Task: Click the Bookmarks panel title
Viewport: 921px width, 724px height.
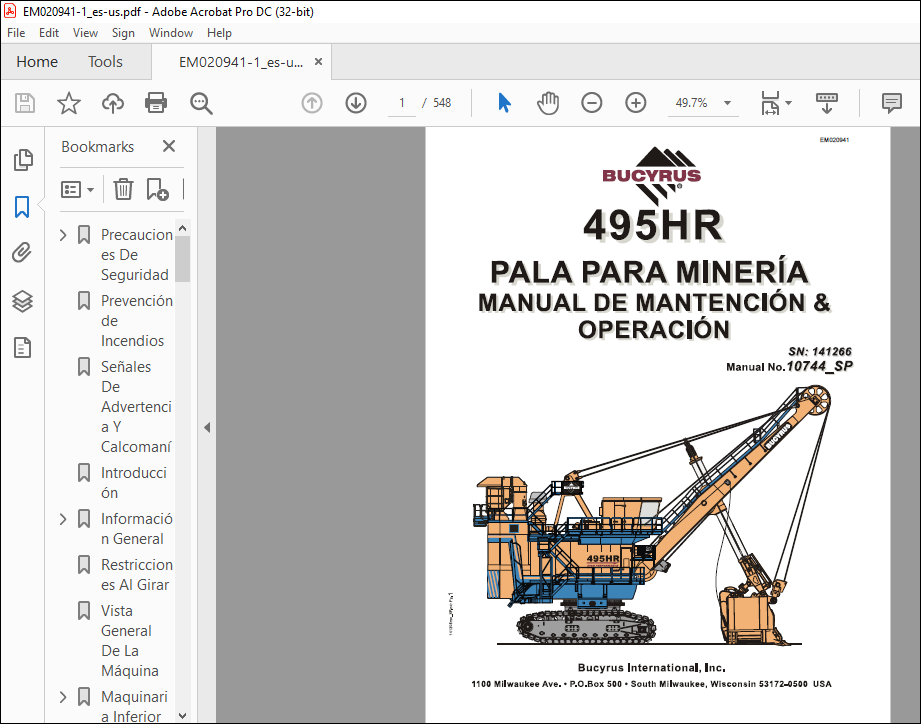Action: coord(98,147)
